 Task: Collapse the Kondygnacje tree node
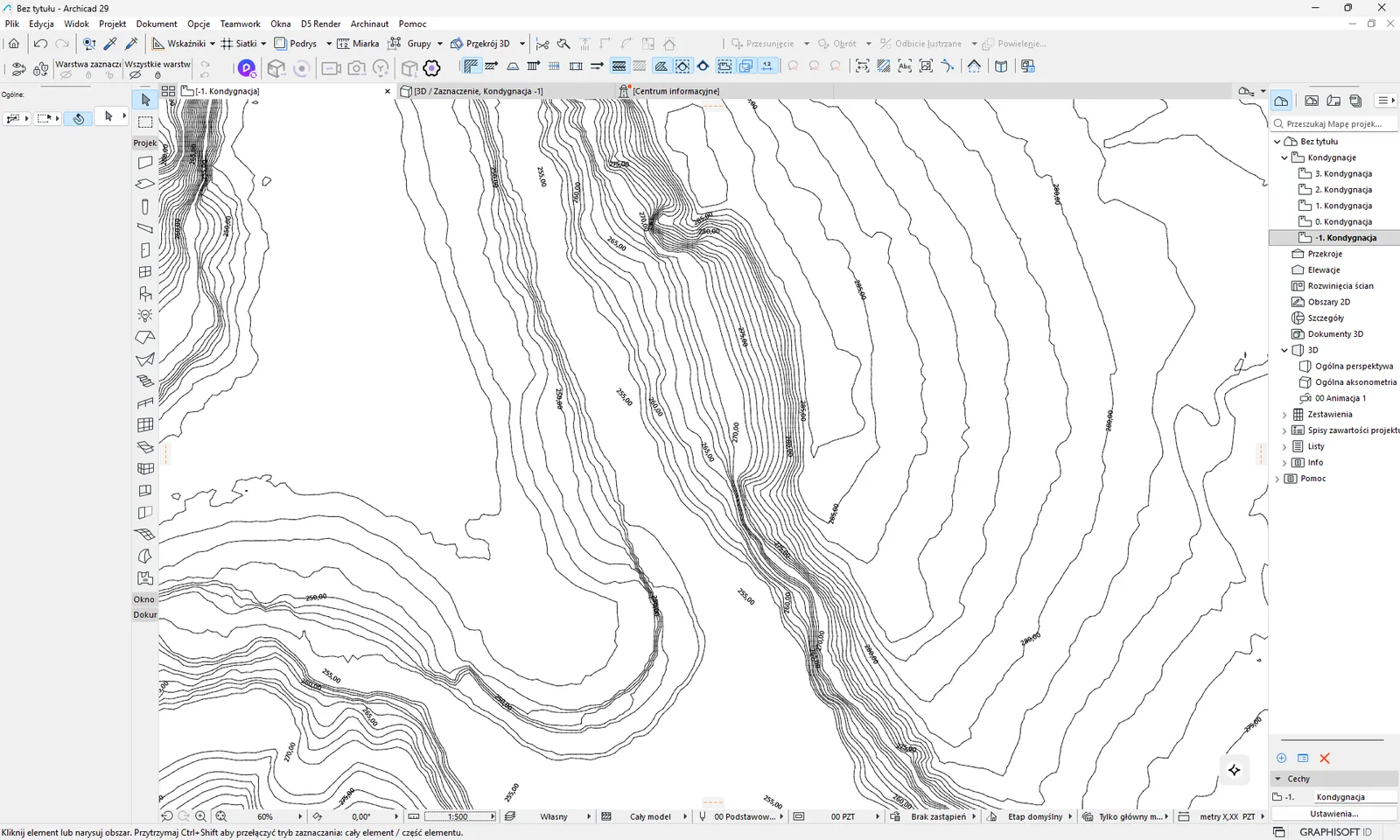(1284, 157)
